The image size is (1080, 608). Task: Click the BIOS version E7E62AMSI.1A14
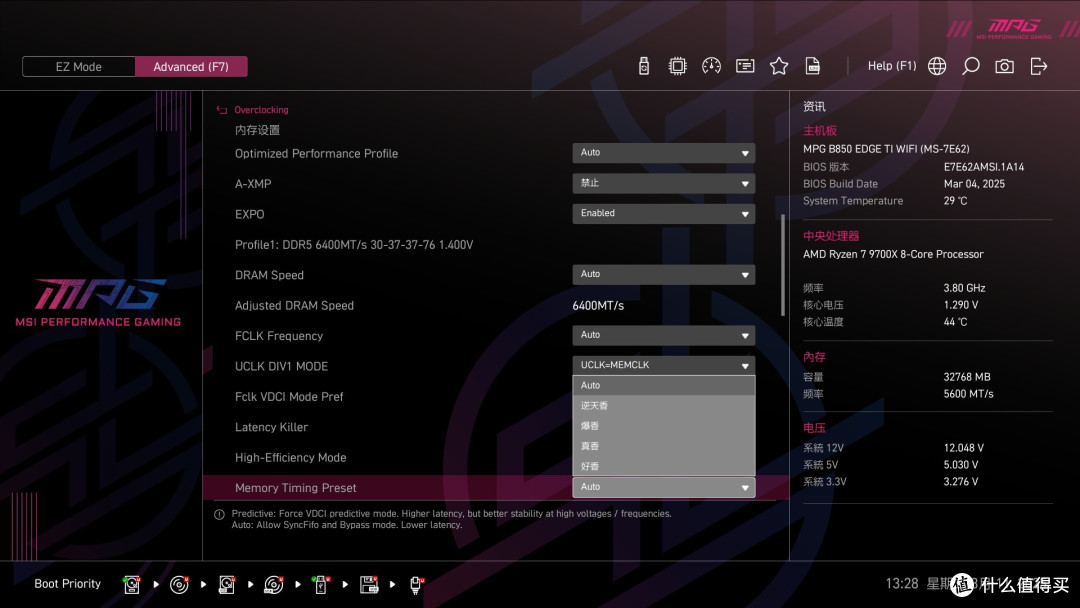(984, 167)
